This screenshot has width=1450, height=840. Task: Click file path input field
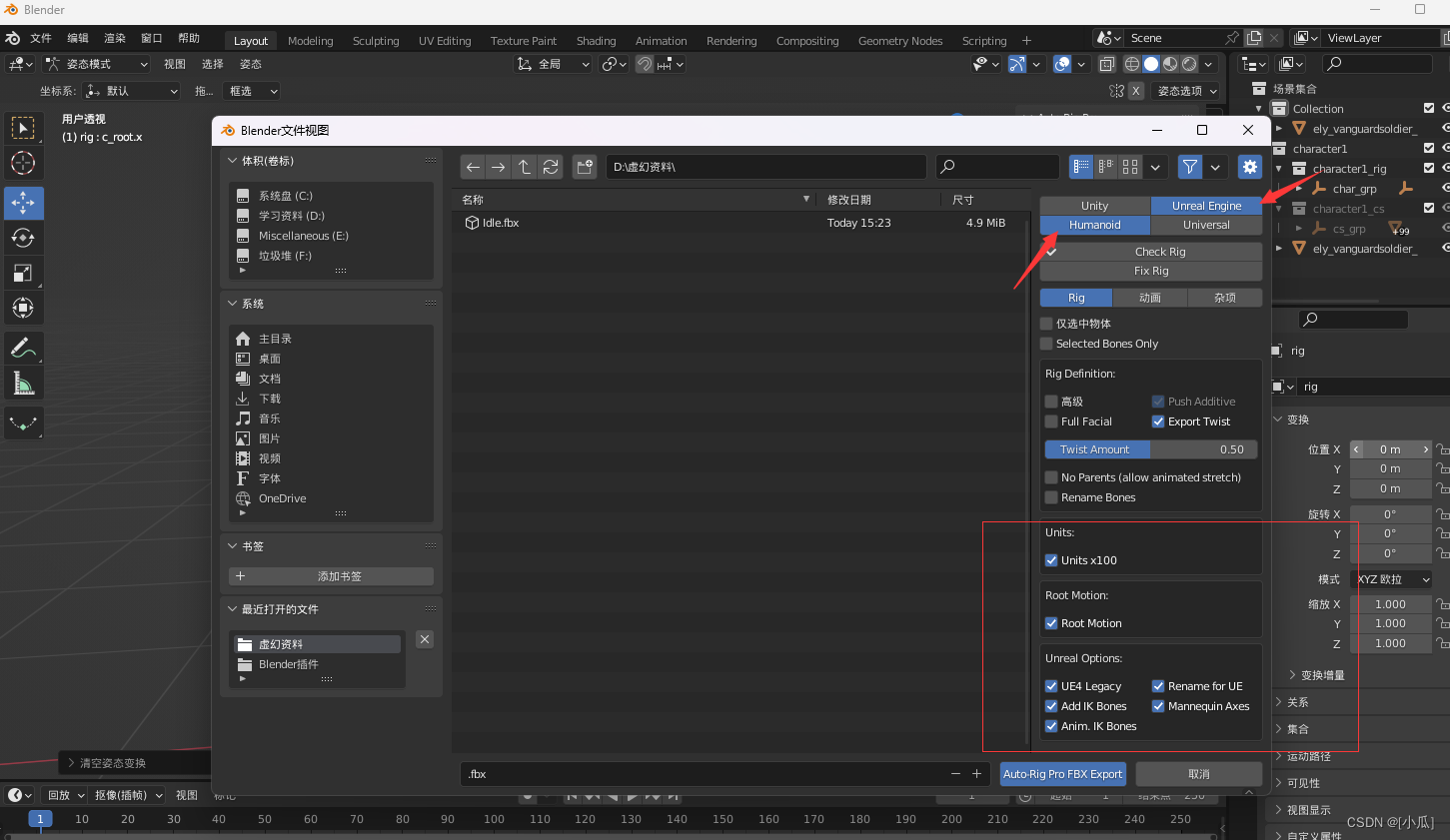pos(765,167)
